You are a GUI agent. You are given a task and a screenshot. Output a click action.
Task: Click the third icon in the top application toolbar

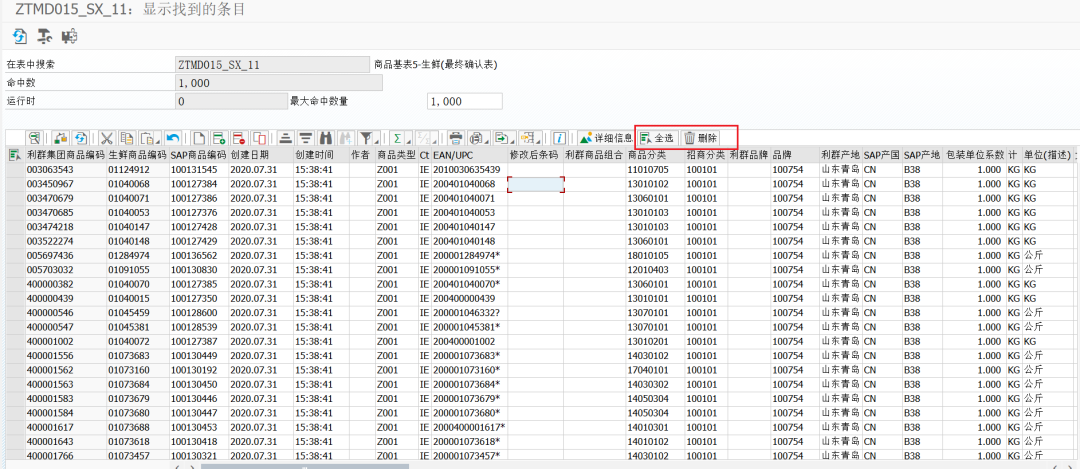pos(70,35)
